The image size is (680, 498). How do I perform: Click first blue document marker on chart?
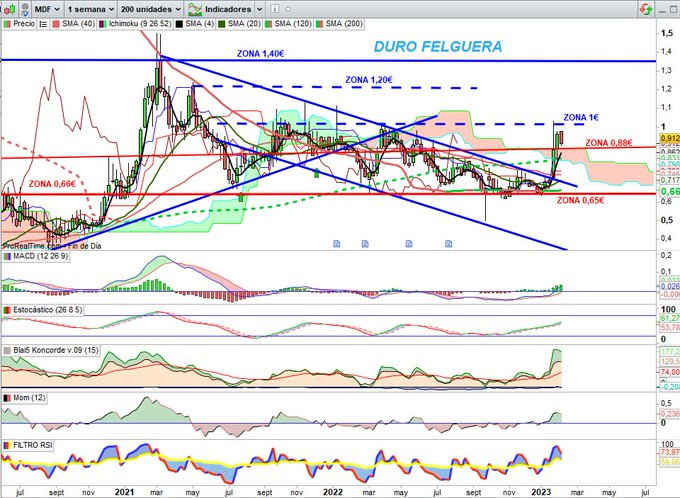337,244
